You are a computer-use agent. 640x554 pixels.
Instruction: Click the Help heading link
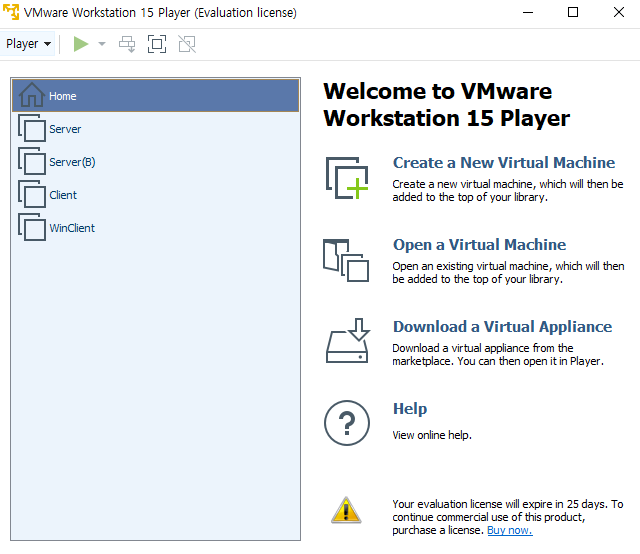(x=410, y=409)
